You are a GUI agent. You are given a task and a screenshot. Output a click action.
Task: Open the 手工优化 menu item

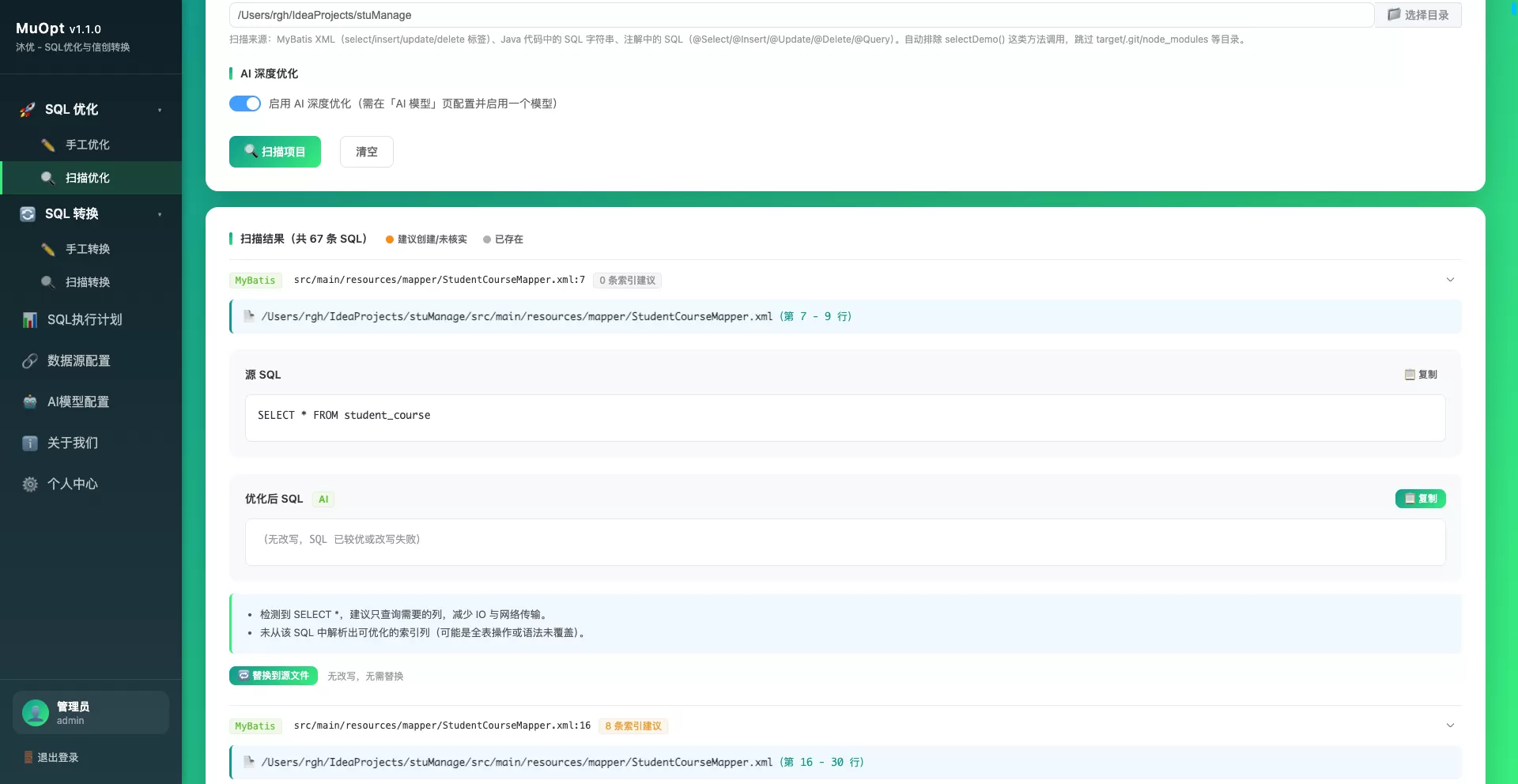pos(91,145)
